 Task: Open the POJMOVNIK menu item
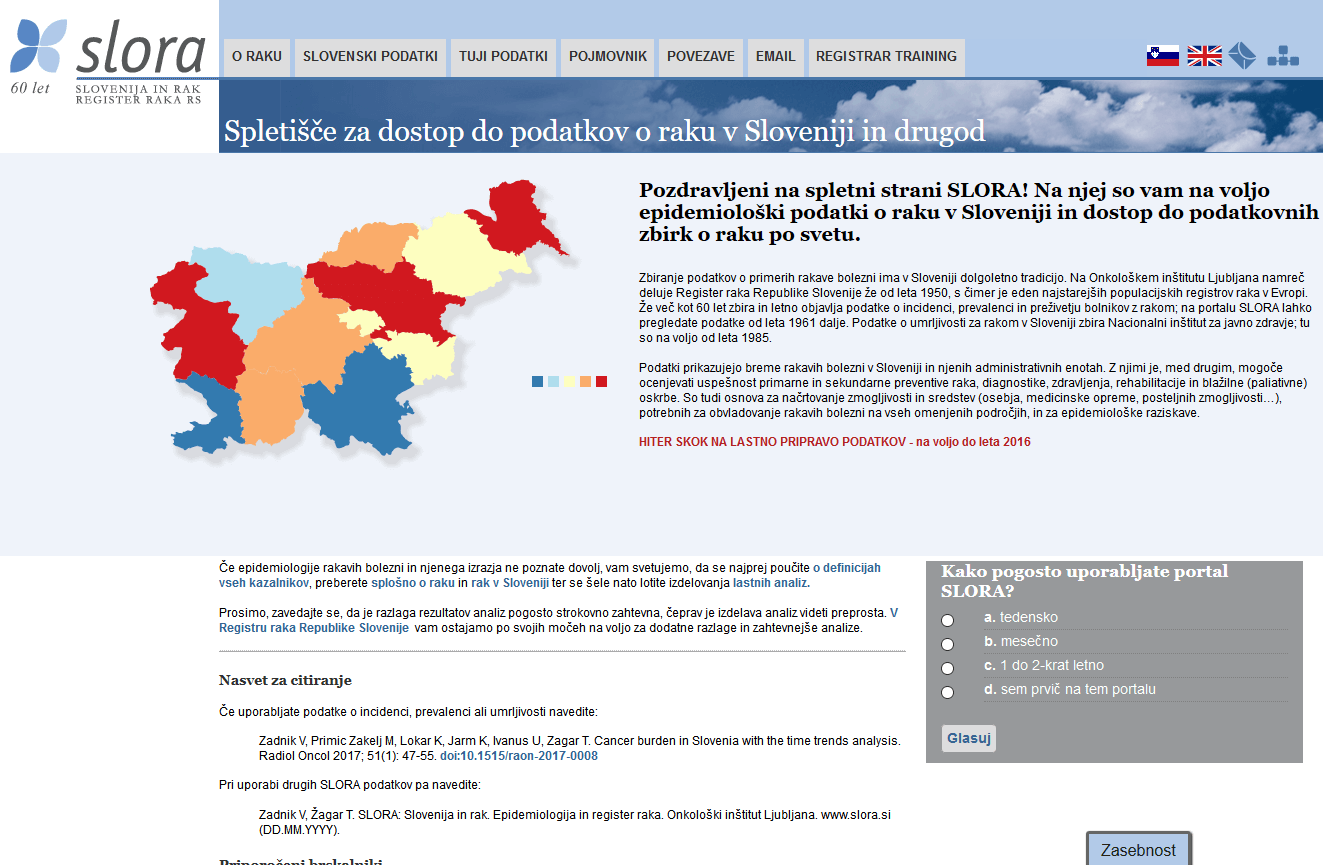(x=608, y=57)
